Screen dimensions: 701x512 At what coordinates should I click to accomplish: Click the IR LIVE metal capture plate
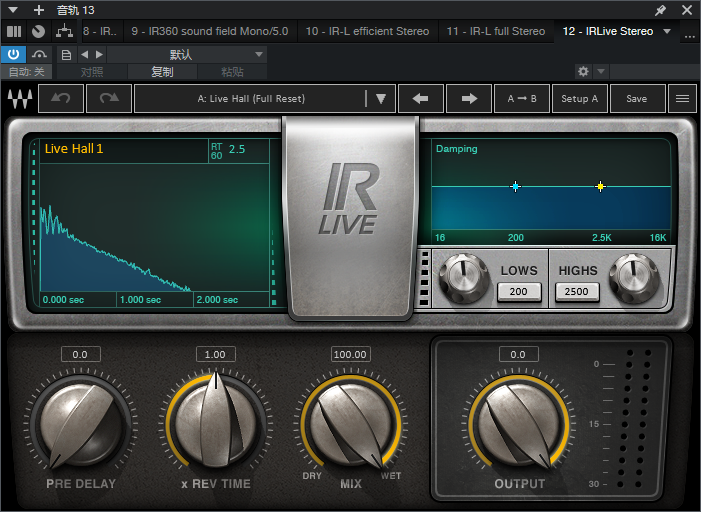[x=352, y=217]
